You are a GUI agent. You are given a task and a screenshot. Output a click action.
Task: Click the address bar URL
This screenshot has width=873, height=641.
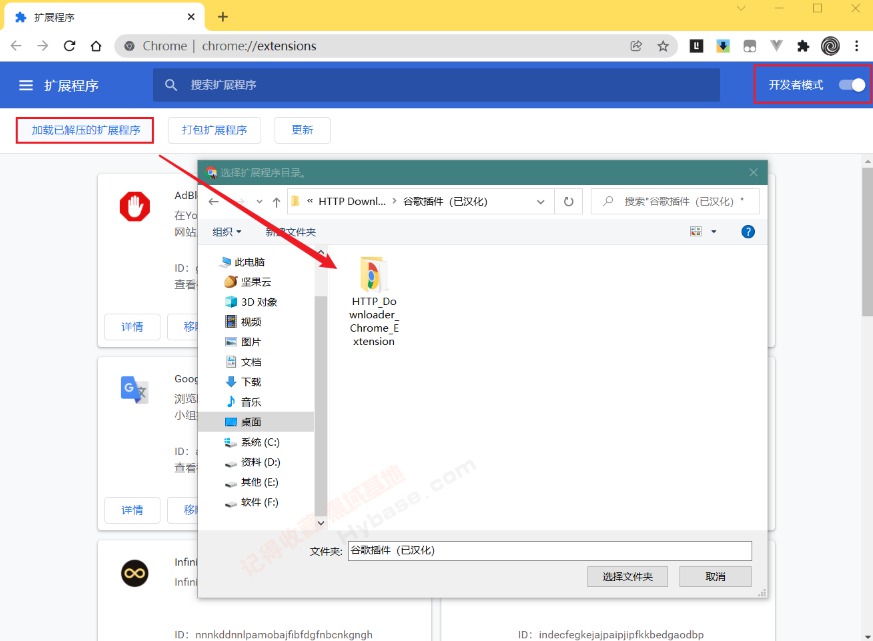click(x=259, y=46)
